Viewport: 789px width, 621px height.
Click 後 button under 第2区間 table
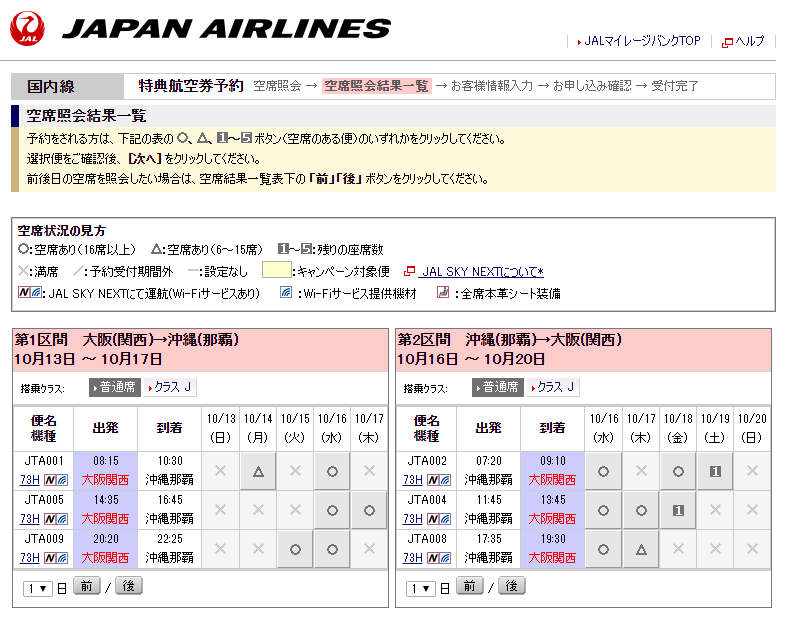pyautogui.click(x=512, y=586)
